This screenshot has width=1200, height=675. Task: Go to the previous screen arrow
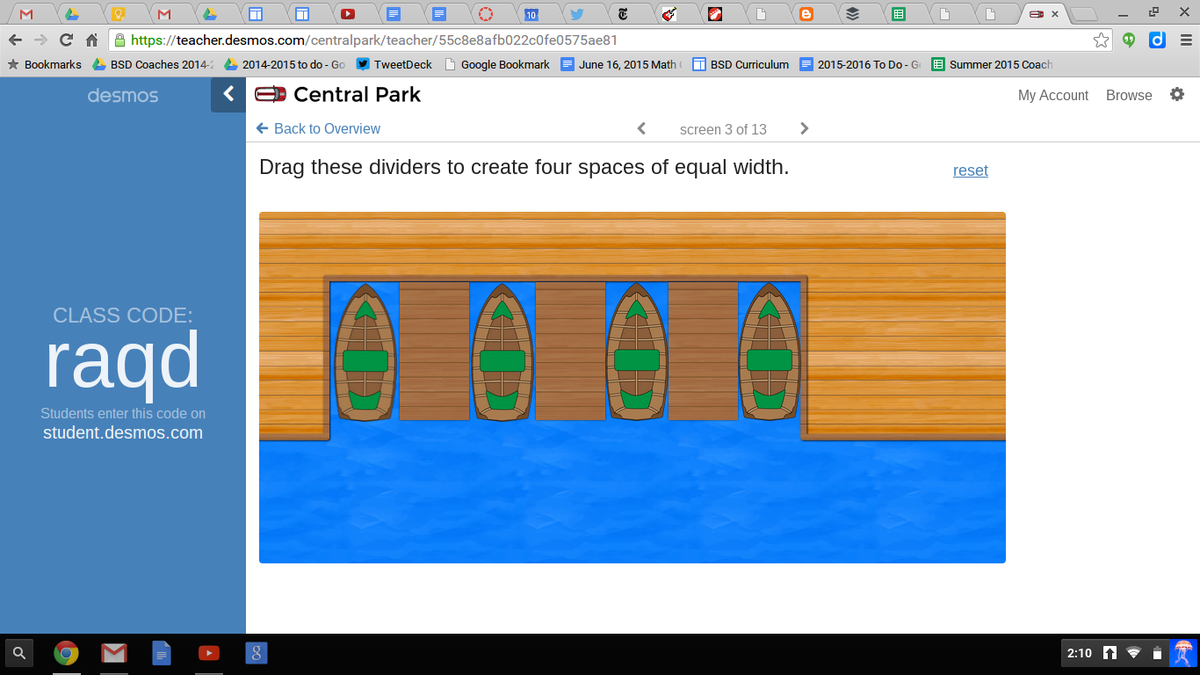coord(642,129)
